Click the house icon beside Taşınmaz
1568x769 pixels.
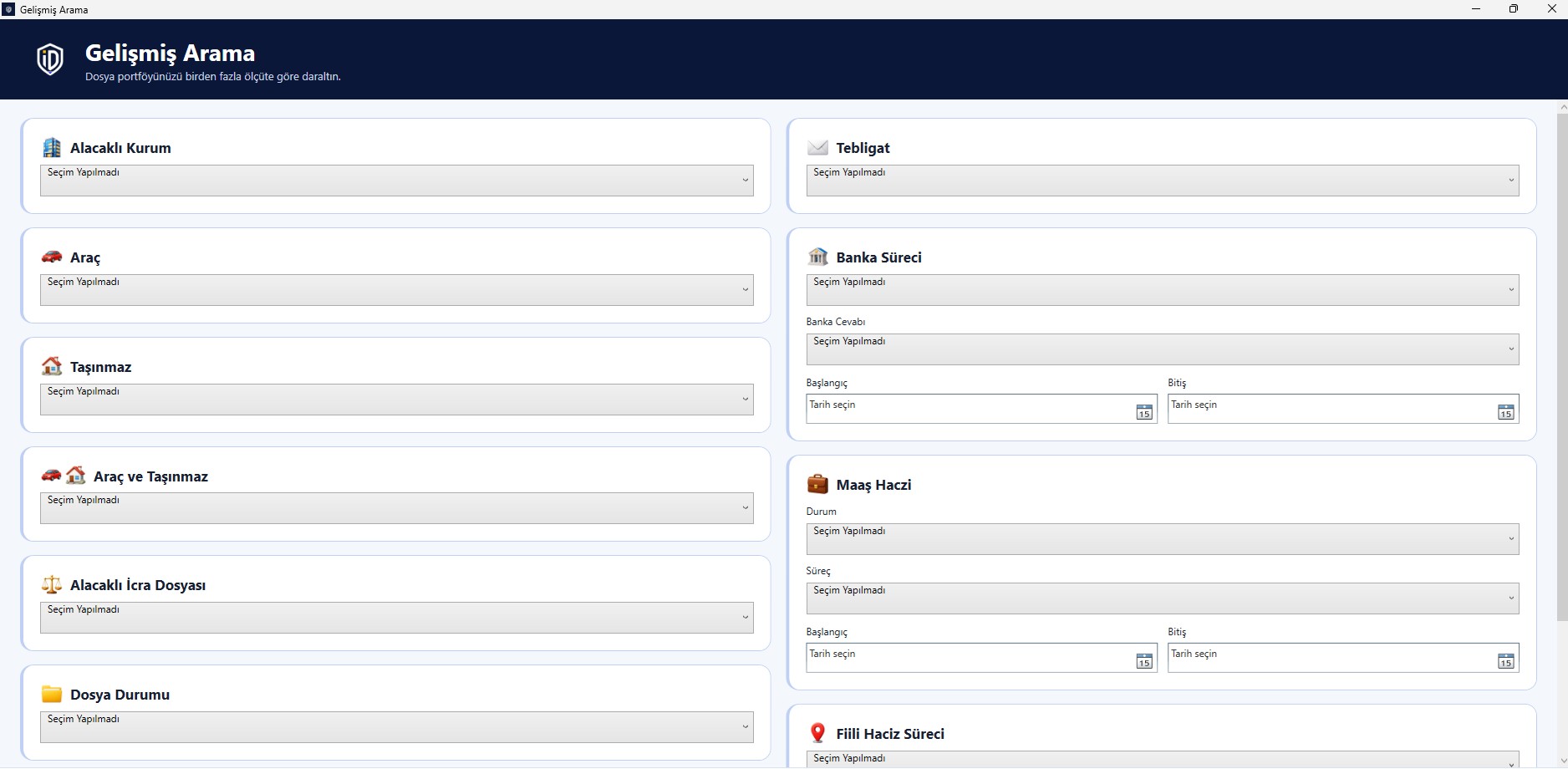coord(52,366)
